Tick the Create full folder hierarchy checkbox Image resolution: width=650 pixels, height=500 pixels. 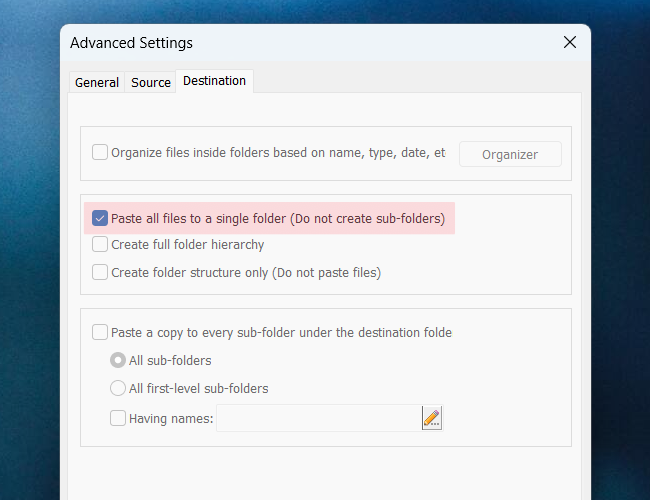(100, 245)
